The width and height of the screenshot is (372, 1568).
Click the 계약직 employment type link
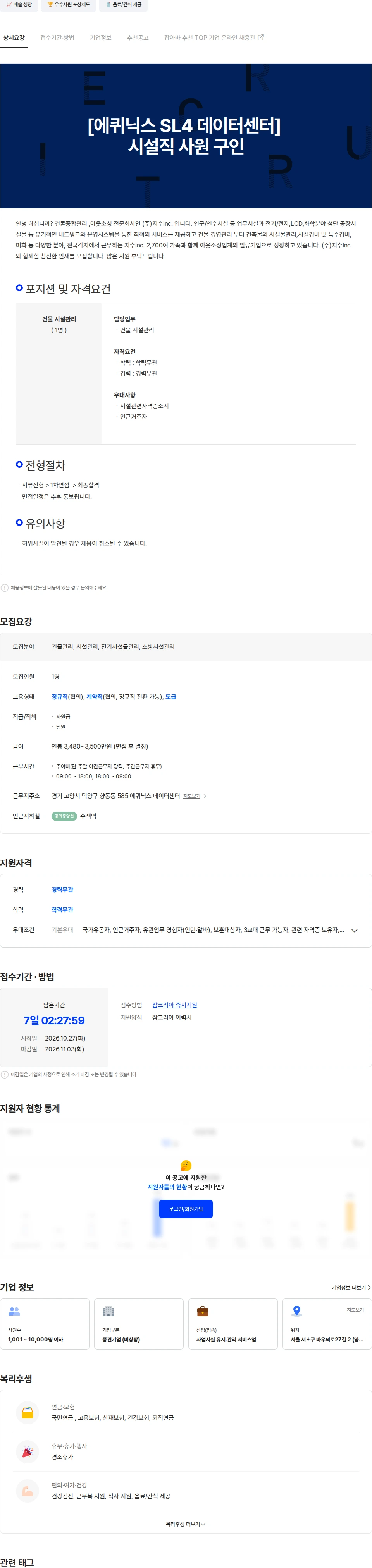[95, 697]
